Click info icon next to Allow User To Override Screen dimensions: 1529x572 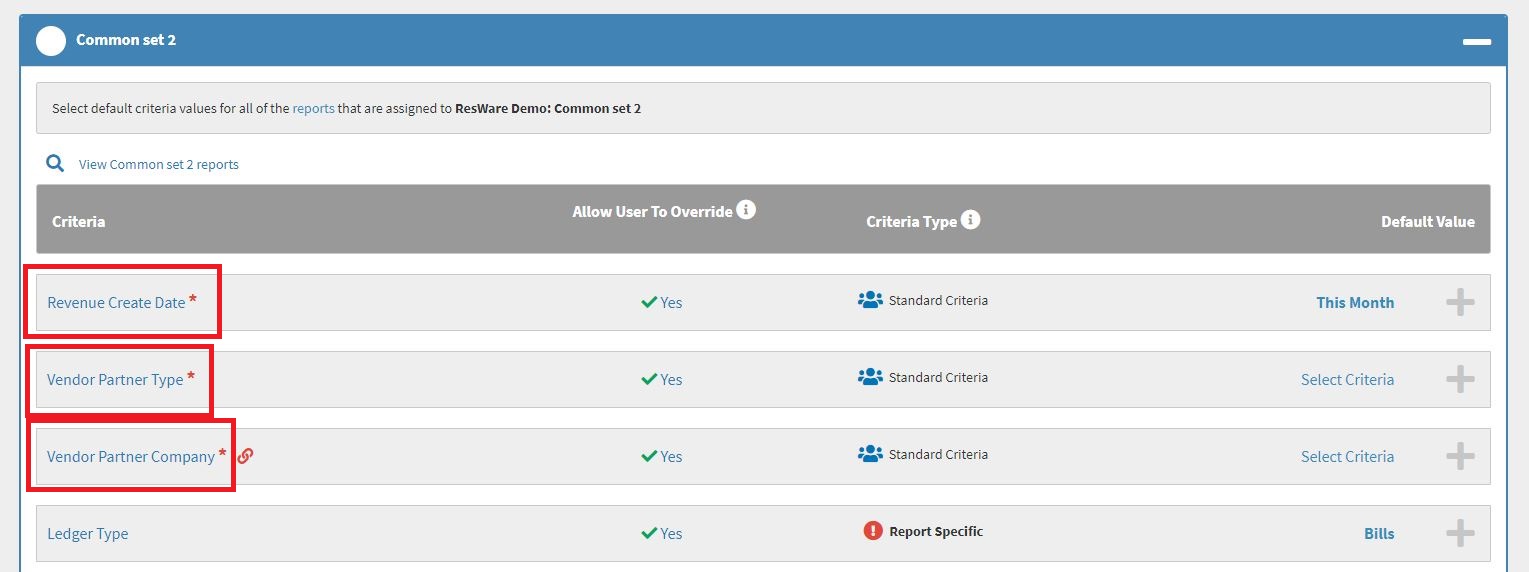pyautogui.click(x=746, y=210)
